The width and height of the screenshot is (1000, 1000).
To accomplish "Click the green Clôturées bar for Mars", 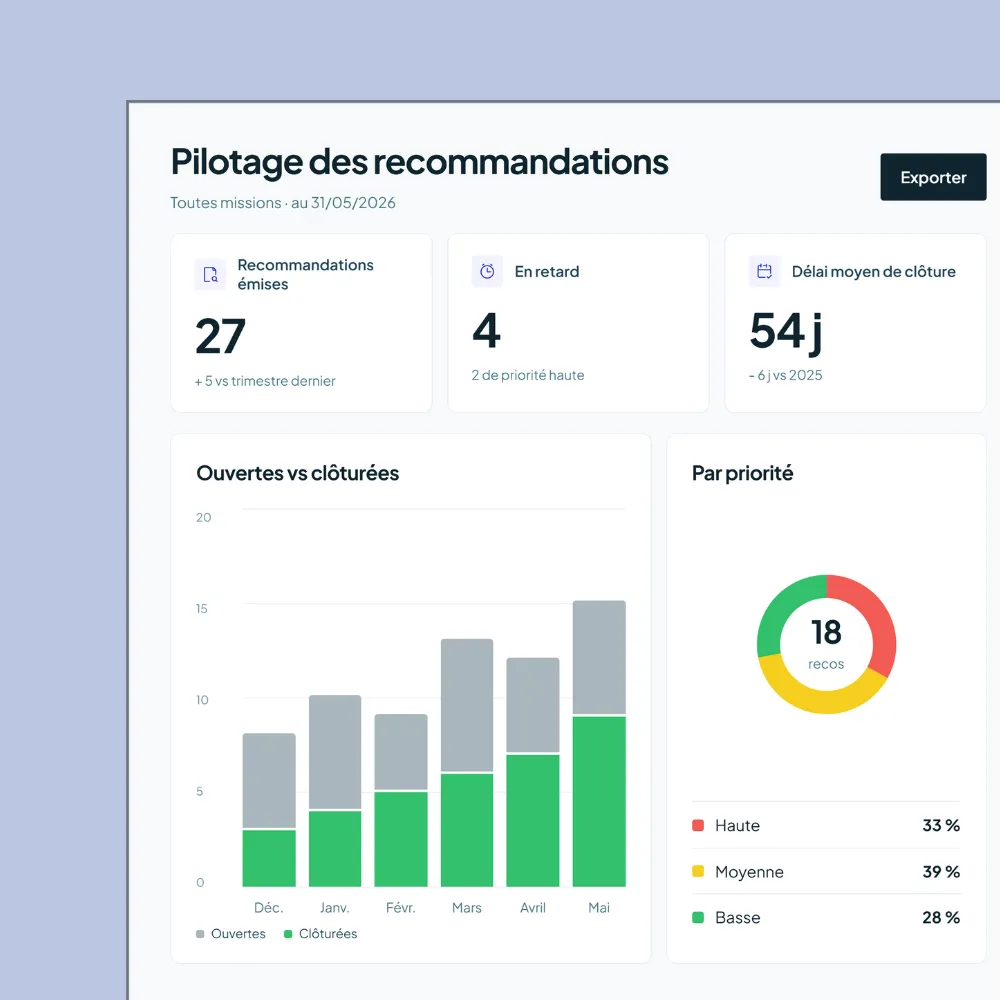I will click(x=467, y=830).
